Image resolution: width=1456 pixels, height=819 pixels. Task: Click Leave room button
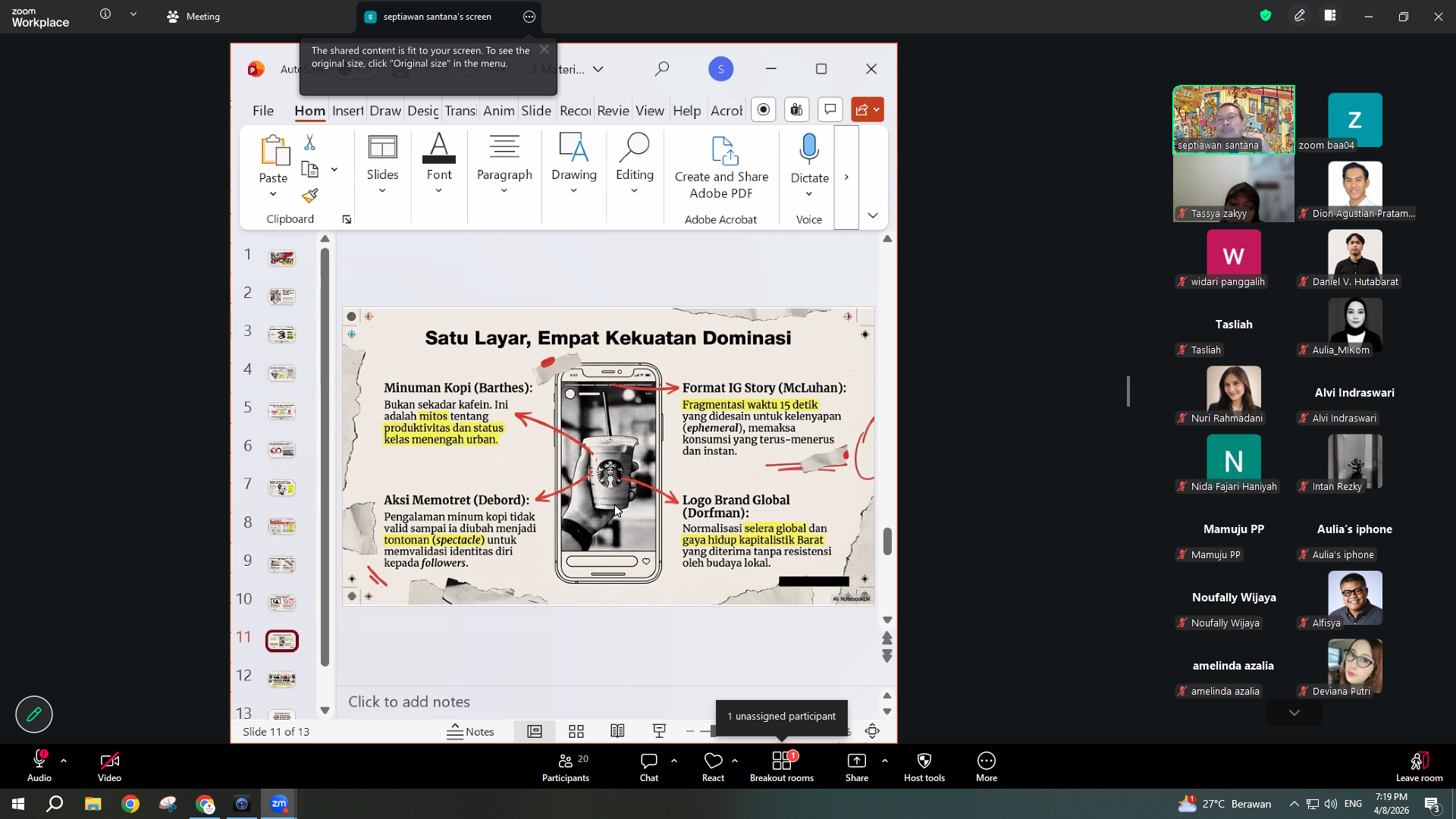[1420, 767]
